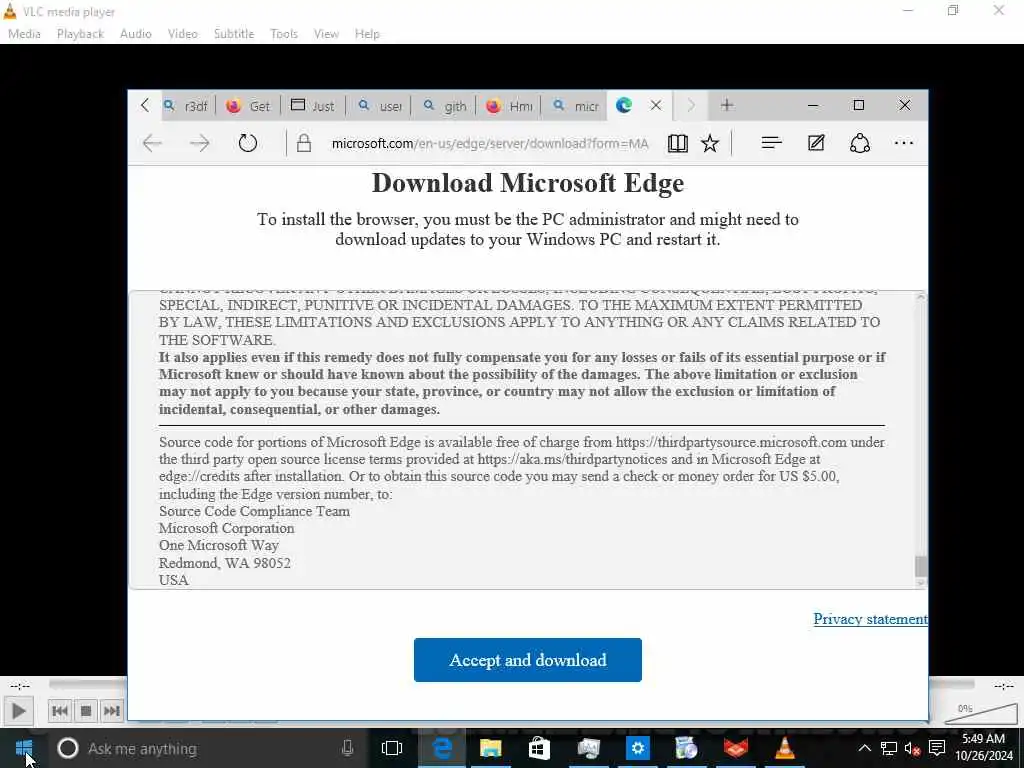Go forward in the browser

[x=199, y=143]
